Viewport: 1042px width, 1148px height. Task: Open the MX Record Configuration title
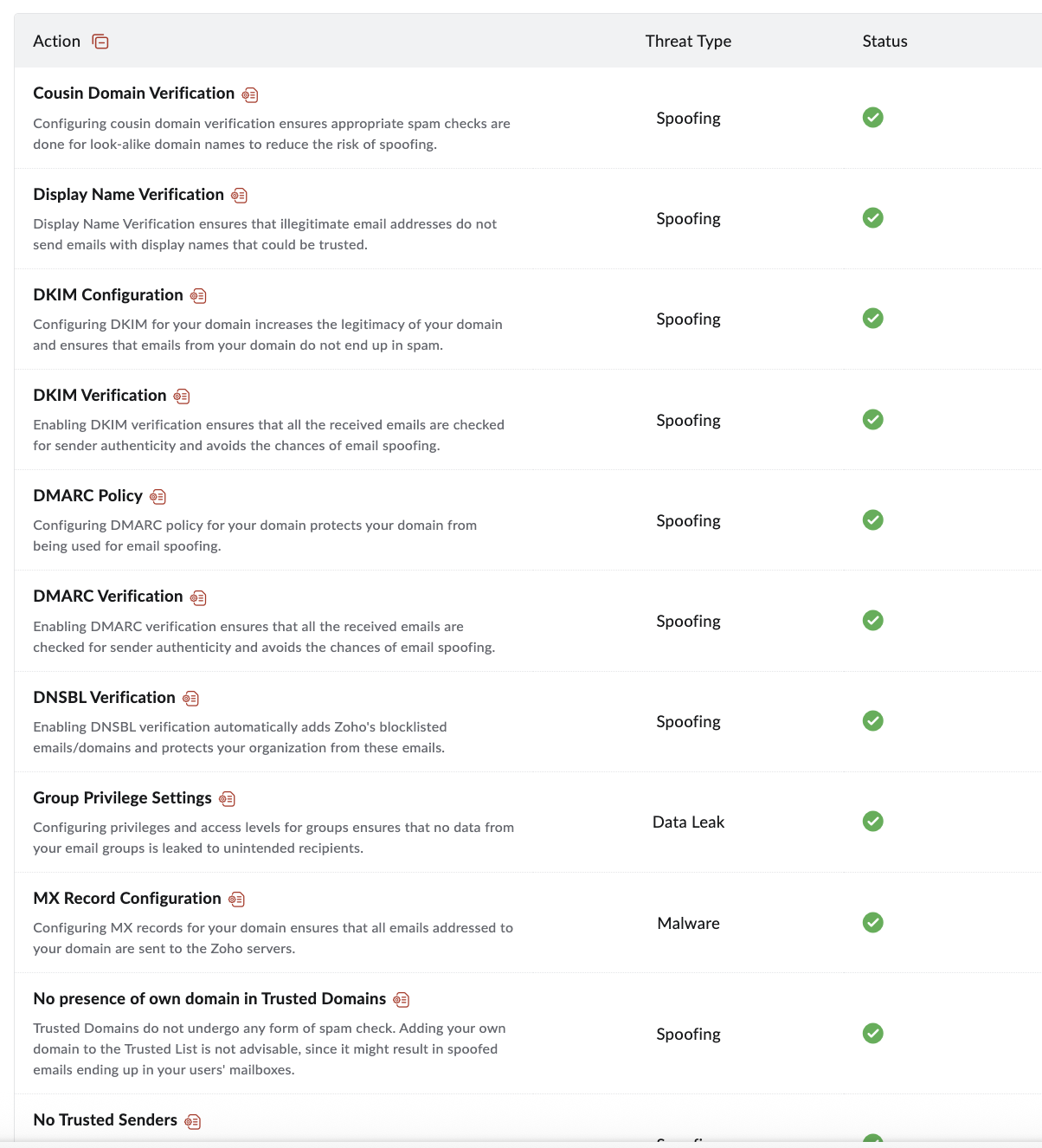click(x=127, y=899)
